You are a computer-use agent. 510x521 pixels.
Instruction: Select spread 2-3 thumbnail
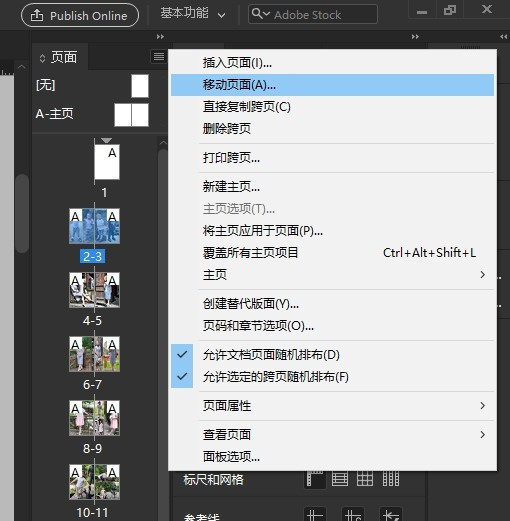point(94,226)
